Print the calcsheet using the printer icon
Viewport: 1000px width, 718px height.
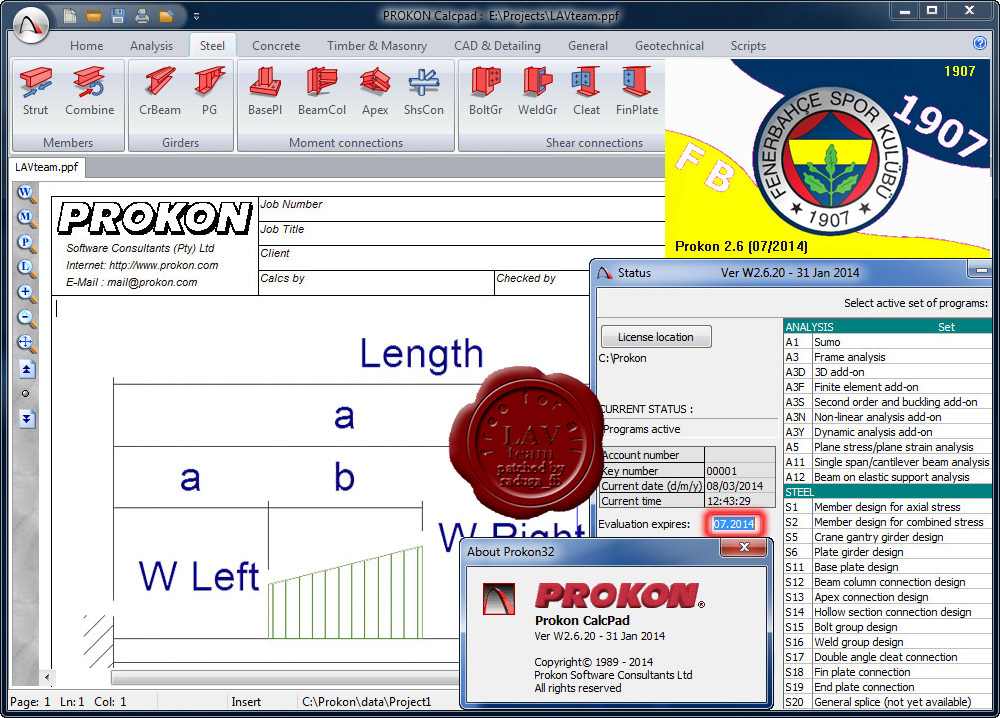[x=142, y=15]
